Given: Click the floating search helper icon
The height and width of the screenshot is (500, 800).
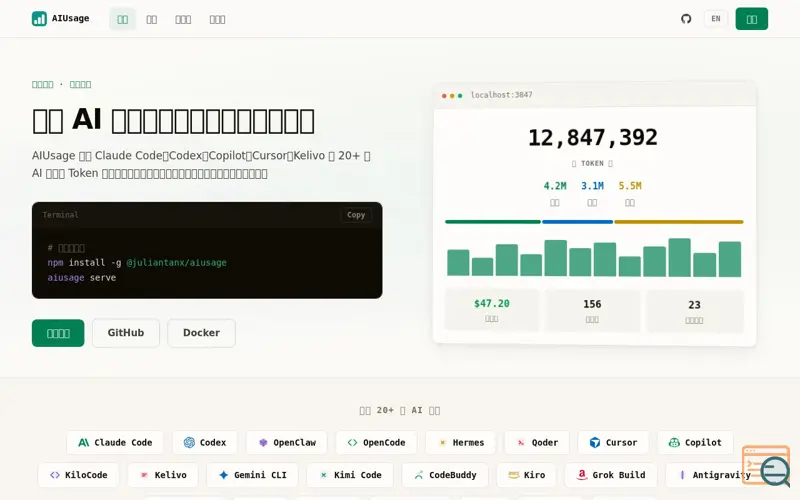Looking at the screenshot, I should [x=766, y=465].
